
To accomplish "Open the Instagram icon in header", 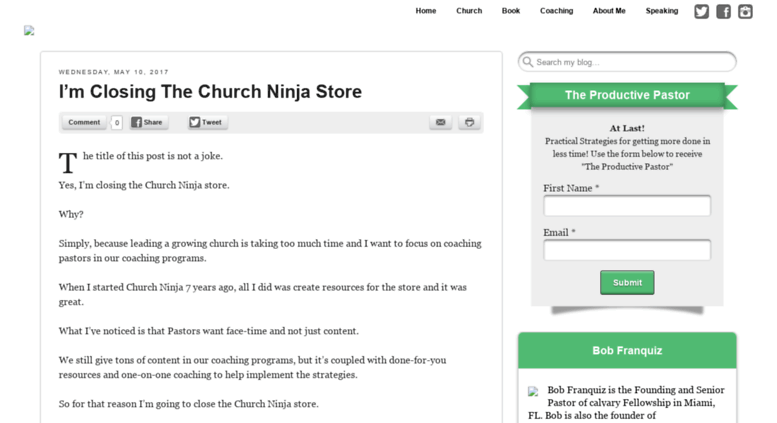I will [745, 11].
